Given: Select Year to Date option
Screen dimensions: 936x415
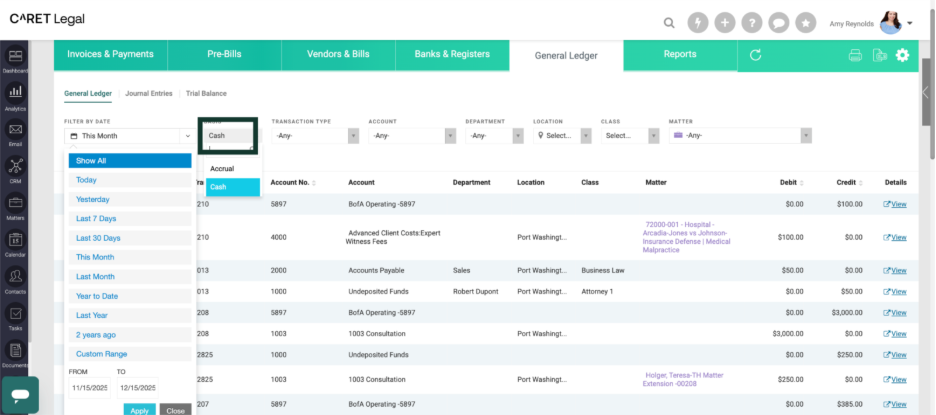Looking at the screenshot, I should click(130, 296).
